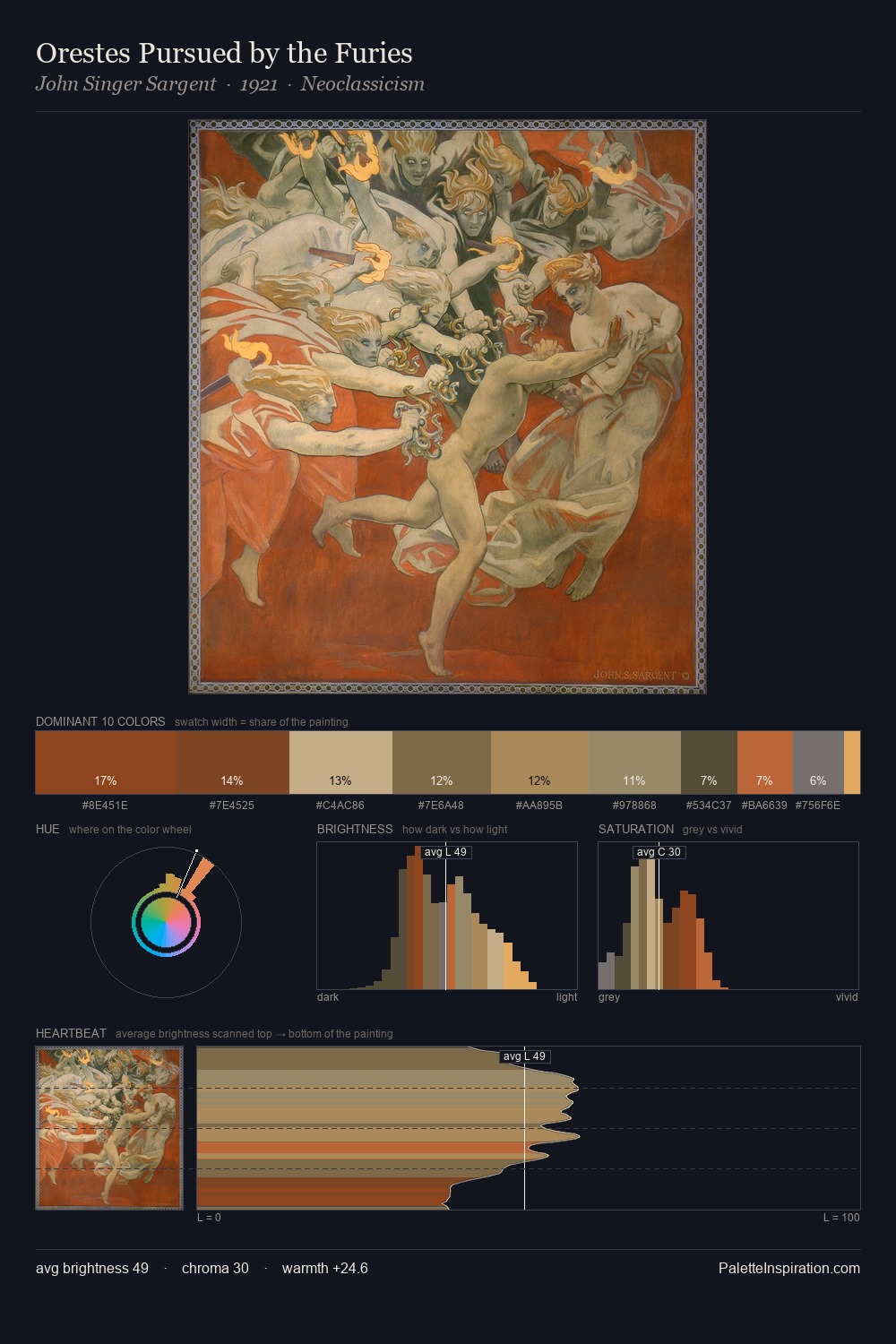The image size is (896, 1344).
Task: Click the 'Neoclassicism' style label
Action: pos(362,84)
